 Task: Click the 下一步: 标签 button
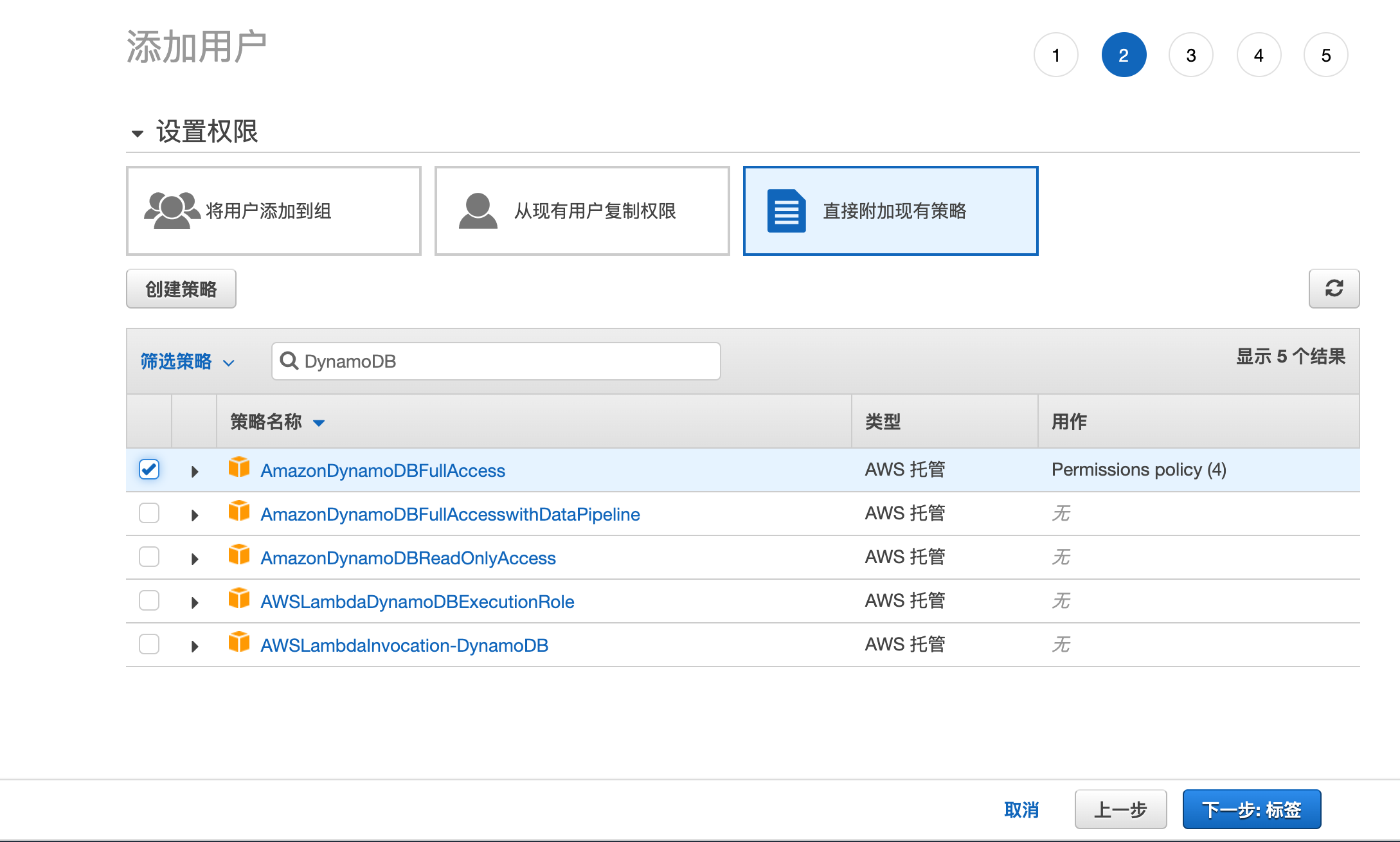point(1251,809)
